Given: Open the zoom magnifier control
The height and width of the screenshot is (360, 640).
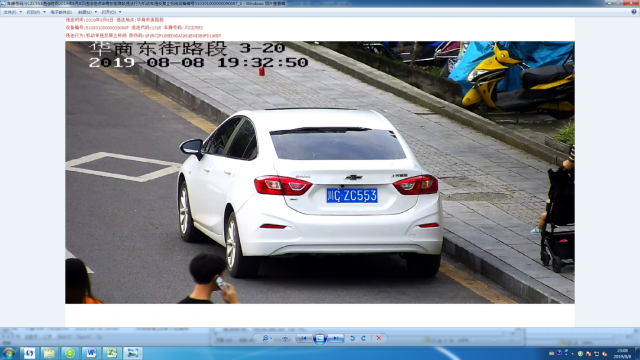Looking at the screenshot, I should click(267, 338).
